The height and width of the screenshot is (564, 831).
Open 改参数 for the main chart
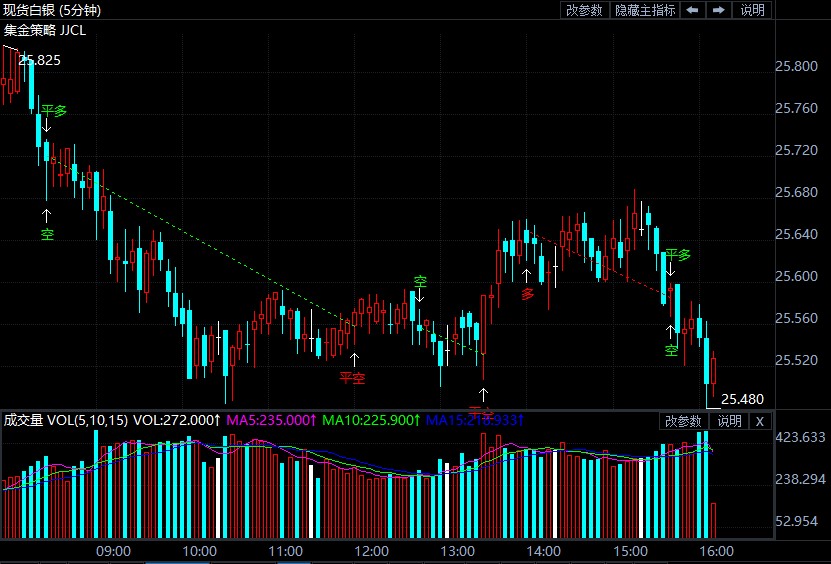click(x=584, y=10)
